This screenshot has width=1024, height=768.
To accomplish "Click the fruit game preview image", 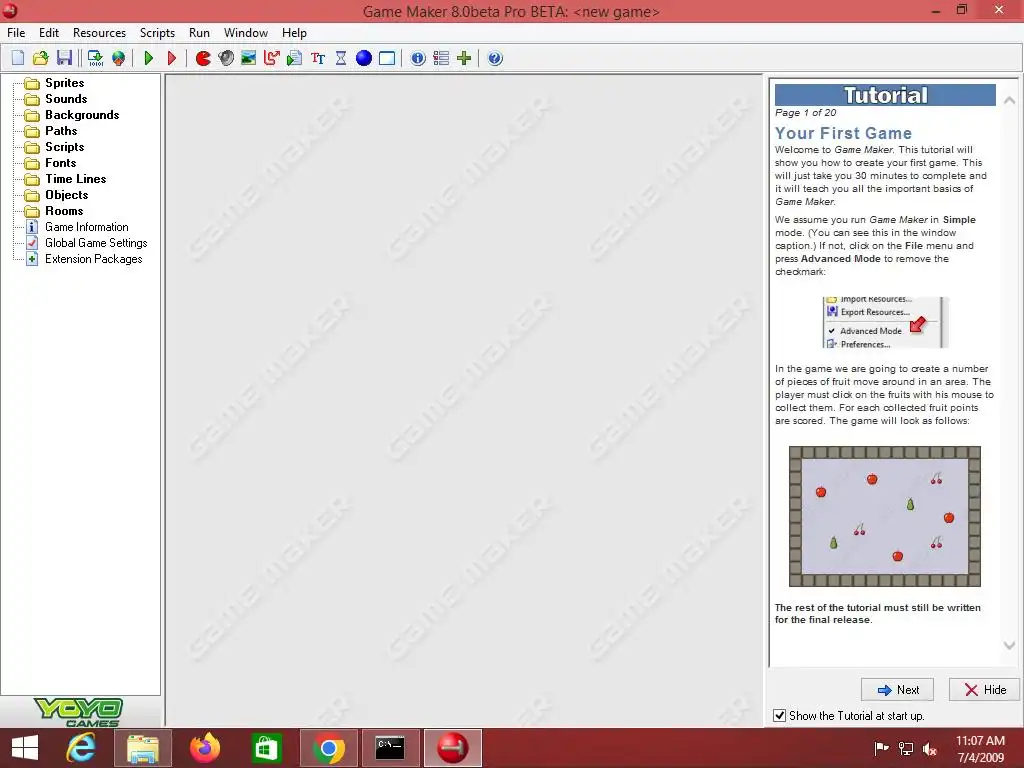I will pos(885,517).
